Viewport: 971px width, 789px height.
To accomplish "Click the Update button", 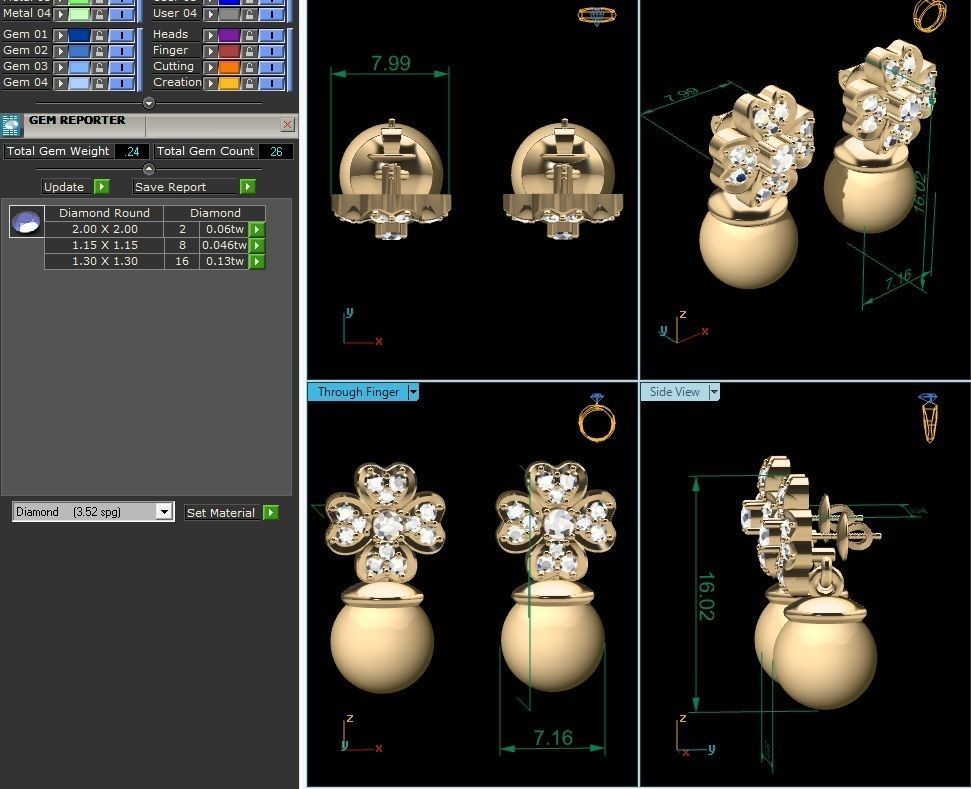I will (x=67, y=186).
